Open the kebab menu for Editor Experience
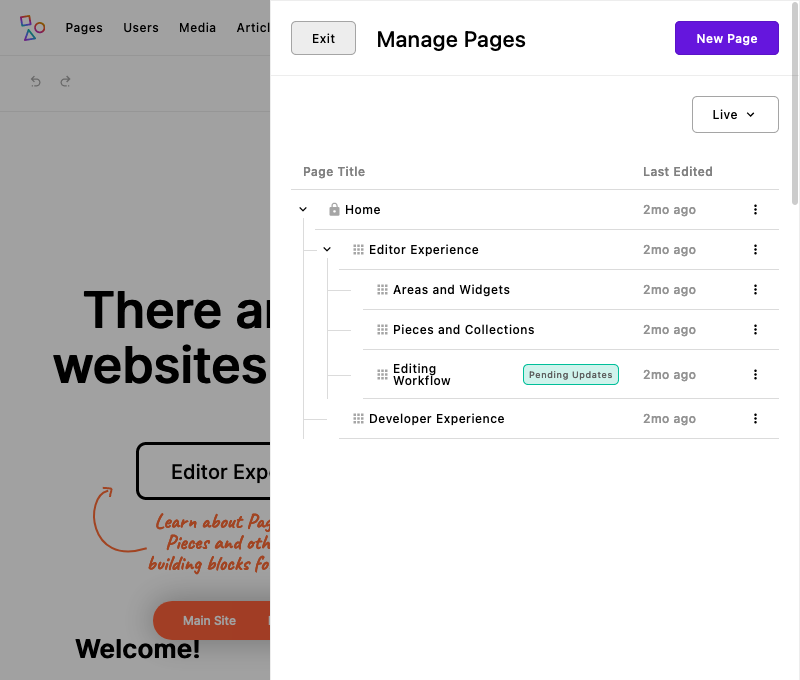This screenshot has width=800, height=680. click(755, 249)
